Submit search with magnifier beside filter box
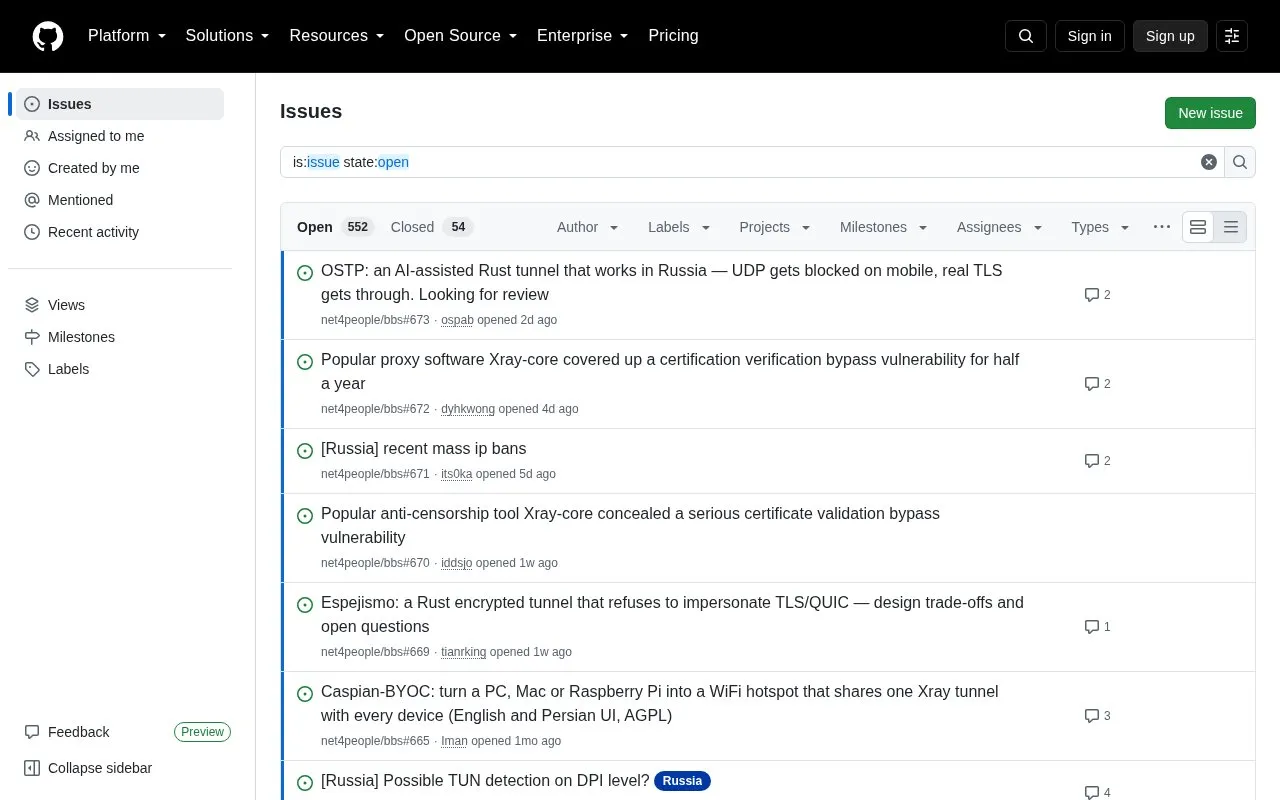This screenshot has width=1280, height=800. pos(1240,162)
